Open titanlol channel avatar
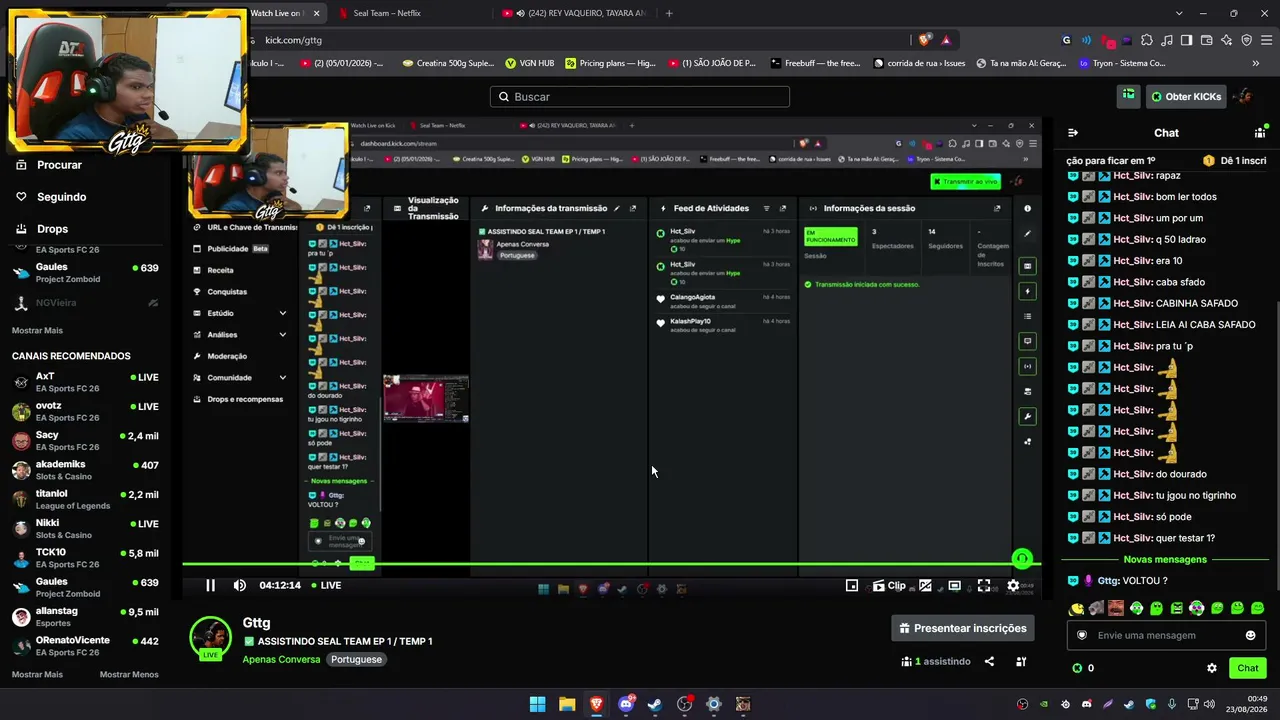 (21, 499)
